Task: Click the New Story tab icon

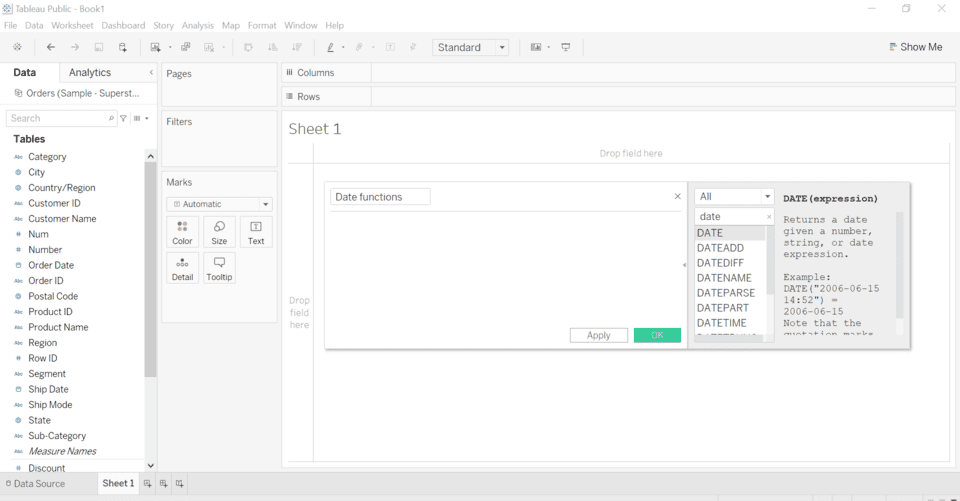Action: click(x=179, y=483)
